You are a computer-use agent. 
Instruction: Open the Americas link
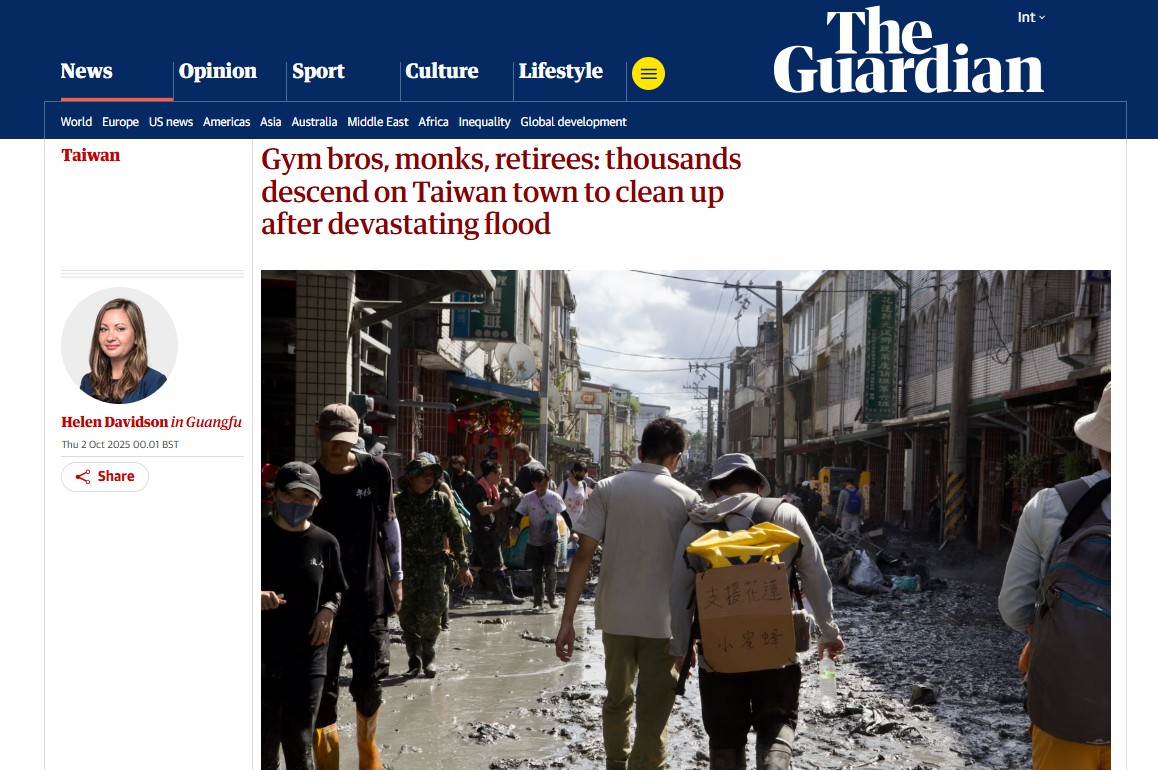(x=227, y=122)
